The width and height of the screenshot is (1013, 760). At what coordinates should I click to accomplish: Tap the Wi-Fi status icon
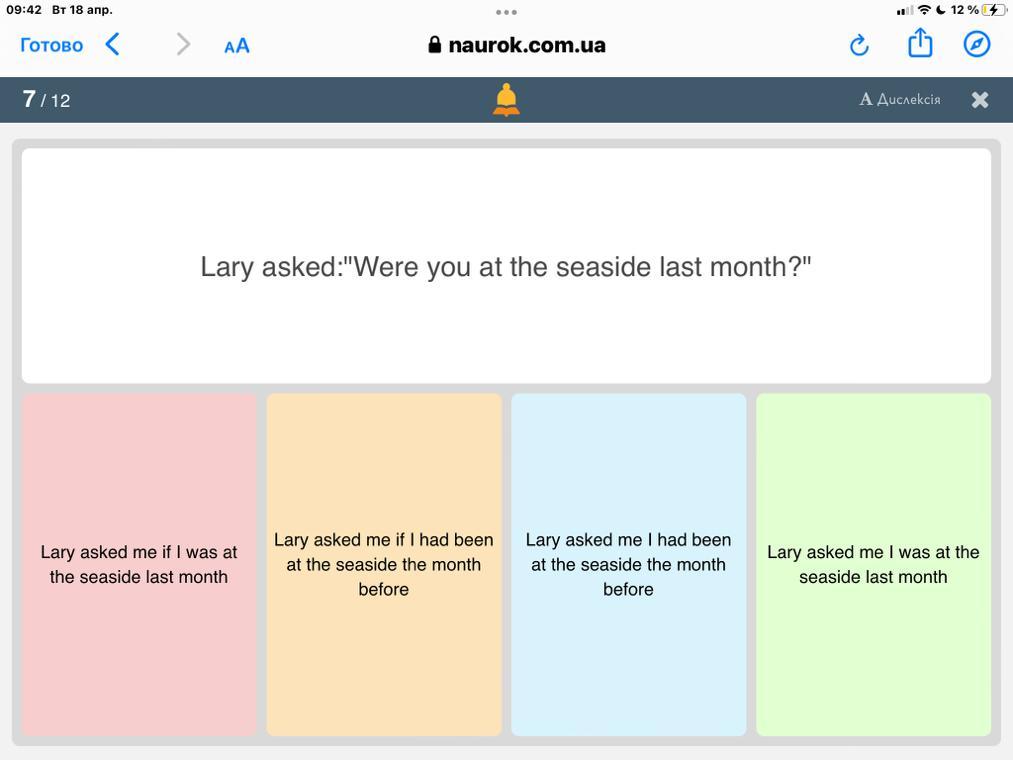click(x=924, y=10)
